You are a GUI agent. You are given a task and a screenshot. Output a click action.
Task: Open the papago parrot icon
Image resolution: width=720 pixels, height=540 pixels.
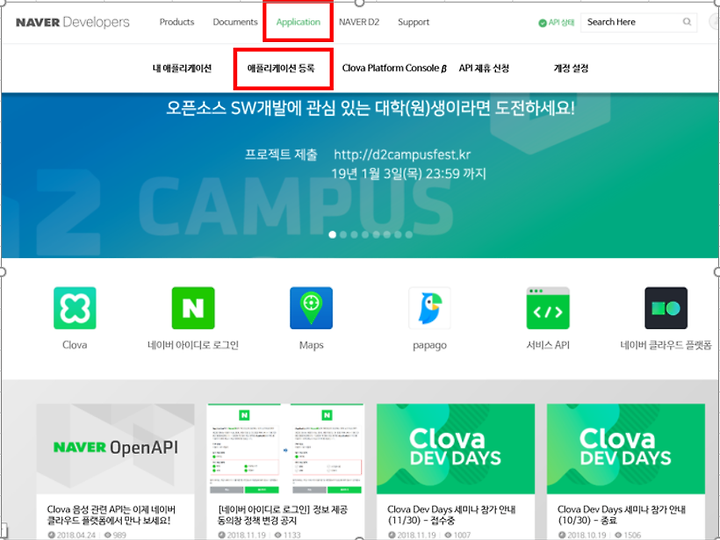click(430, 308)
